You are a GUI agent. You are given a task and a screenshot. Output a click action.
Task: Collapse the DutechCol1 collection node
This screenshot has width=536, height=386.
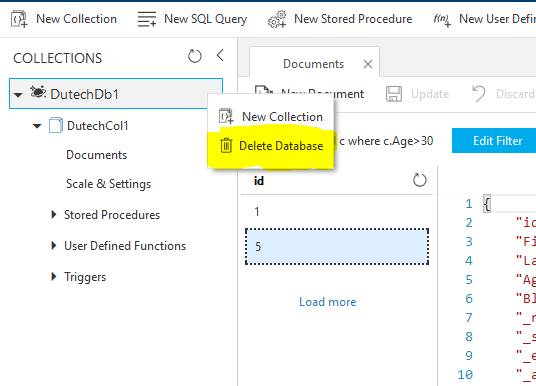coord(37,126)
